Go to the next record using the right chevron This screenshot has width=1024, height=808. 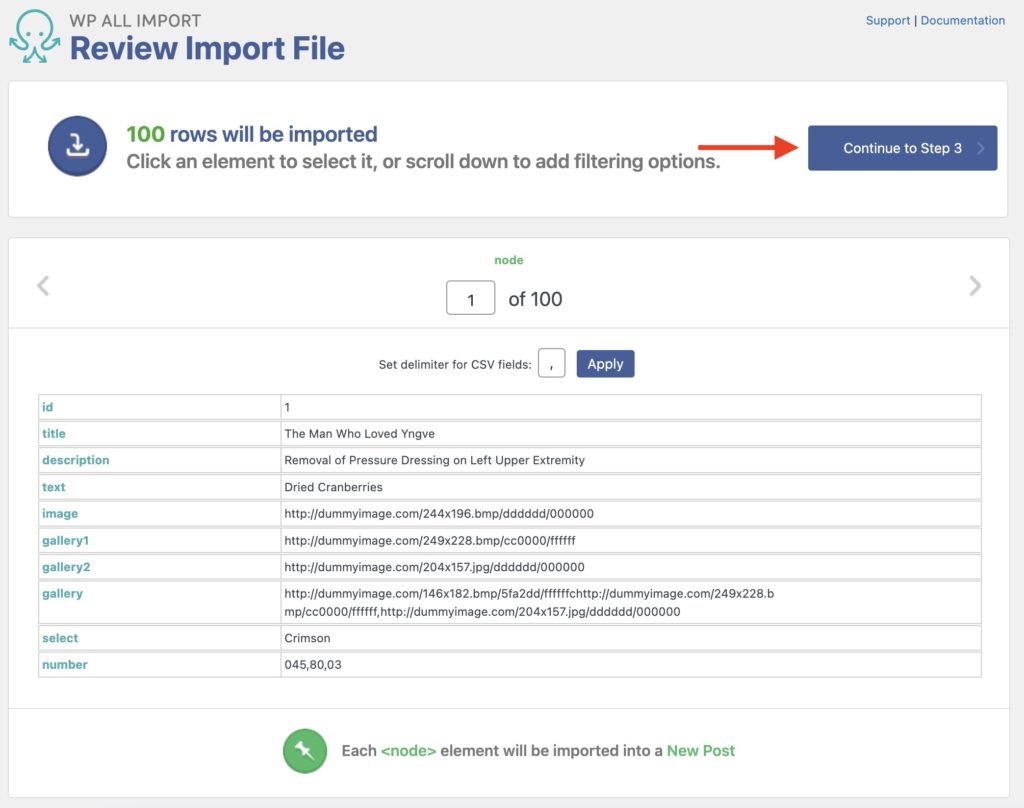coord(975,285)
